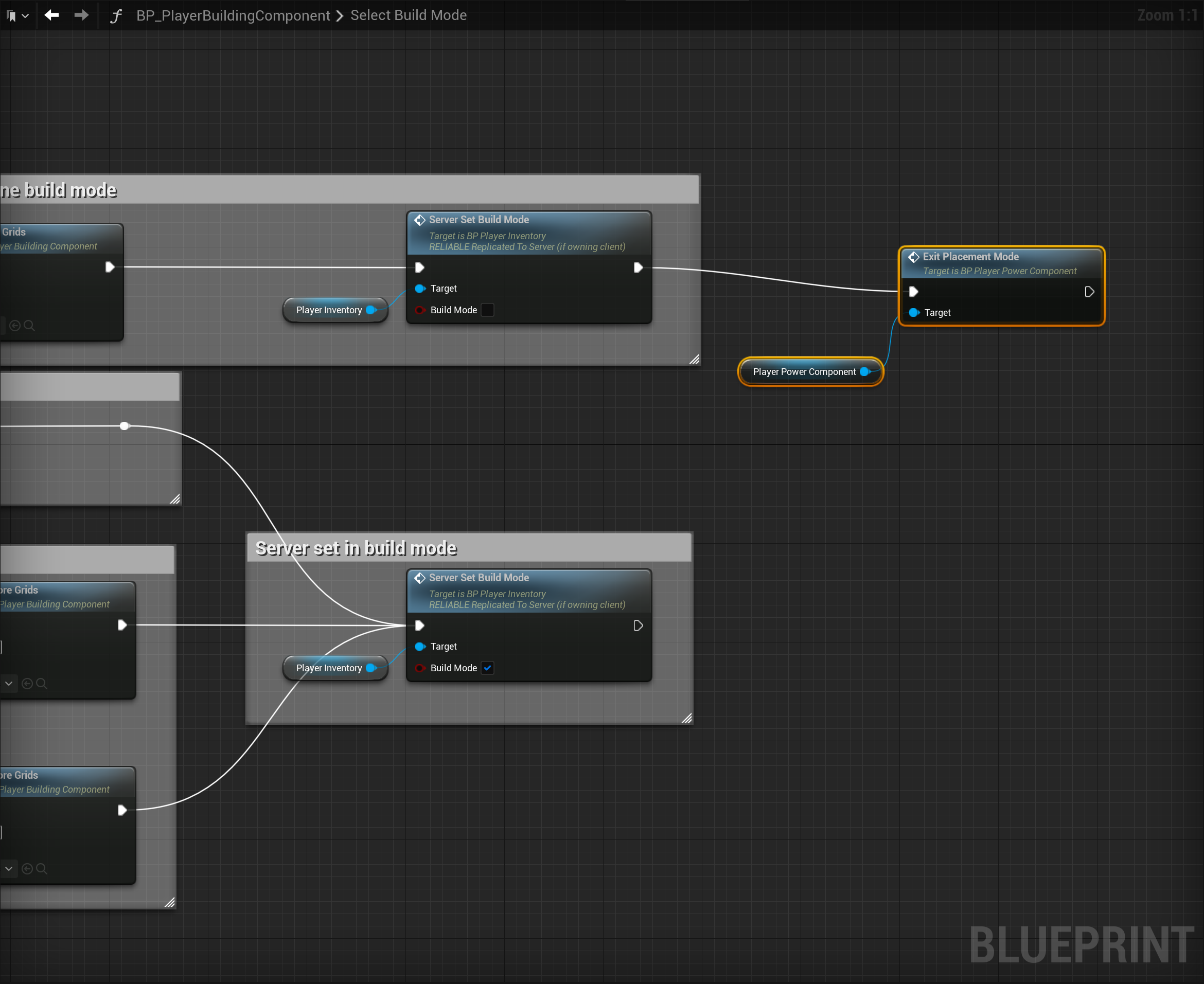Viewport: 1204px width, 984px height.
Task: Click the back navigation arrow
Action: (51, 15)
